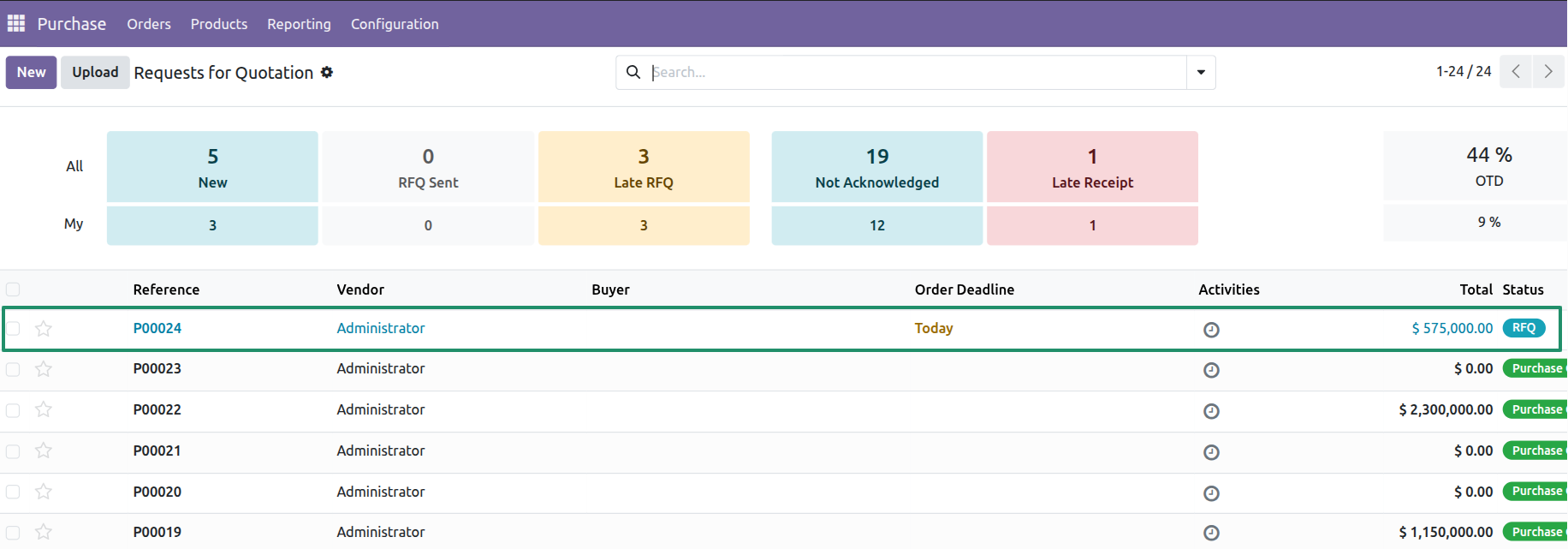Viewport: 1568px width, 549px height.
Task: Filter by All RFQ Sent card
Action: [428, 167]
